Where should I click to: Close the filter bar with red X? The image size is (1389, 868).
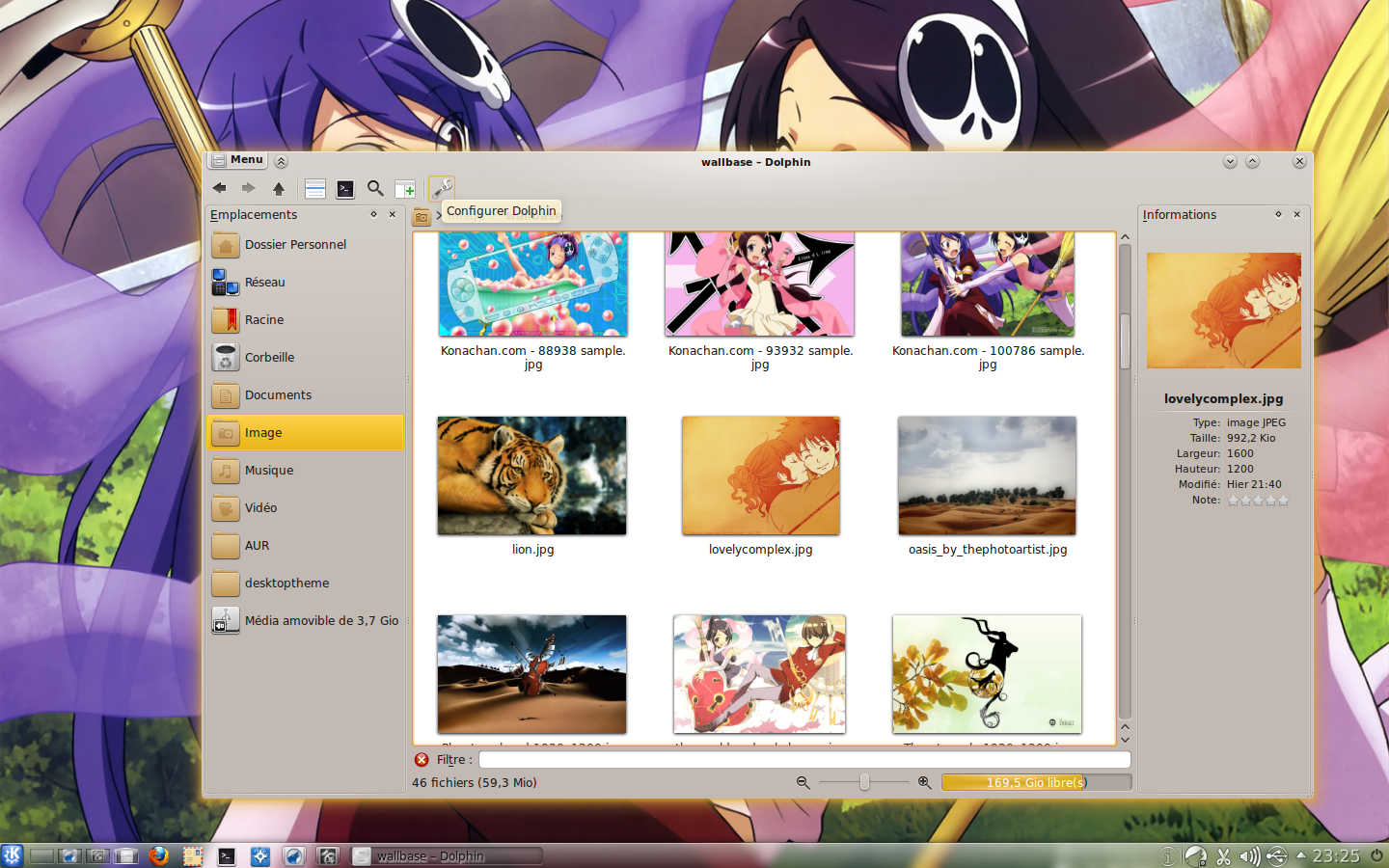tap(422, 760)
